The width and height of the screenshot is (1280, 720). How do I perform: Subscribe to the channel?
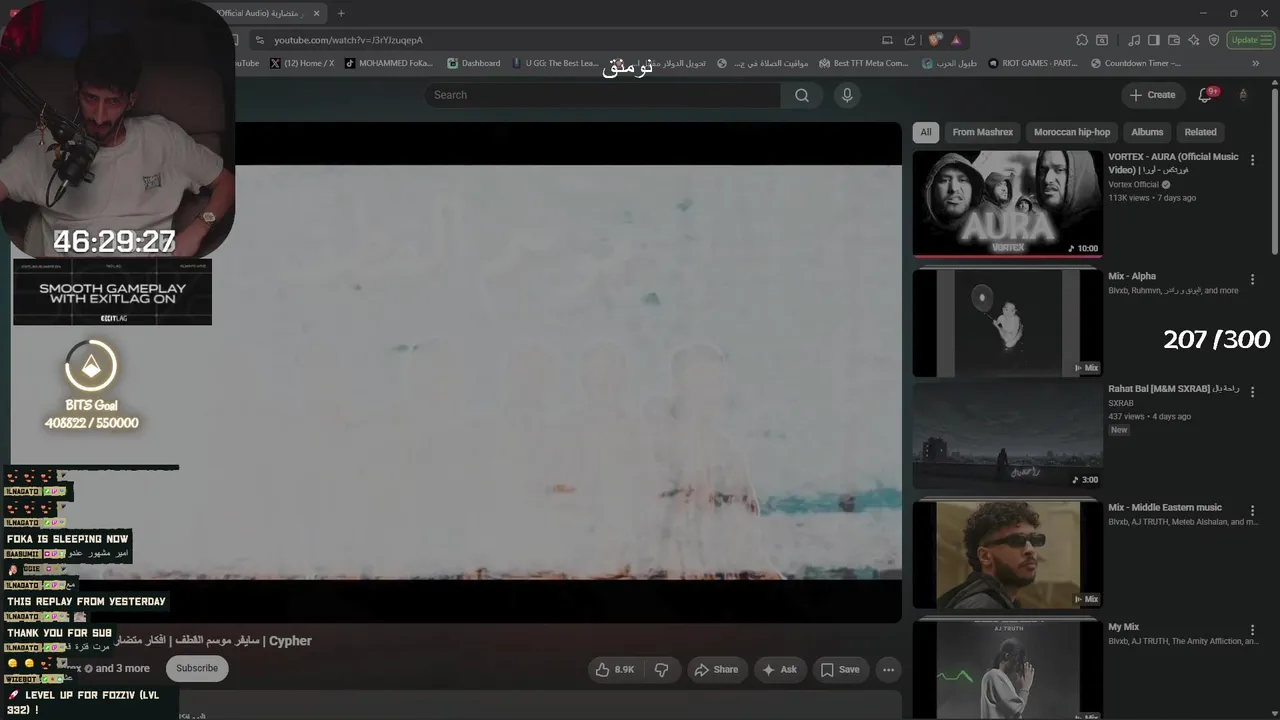(x=197, y=668)
